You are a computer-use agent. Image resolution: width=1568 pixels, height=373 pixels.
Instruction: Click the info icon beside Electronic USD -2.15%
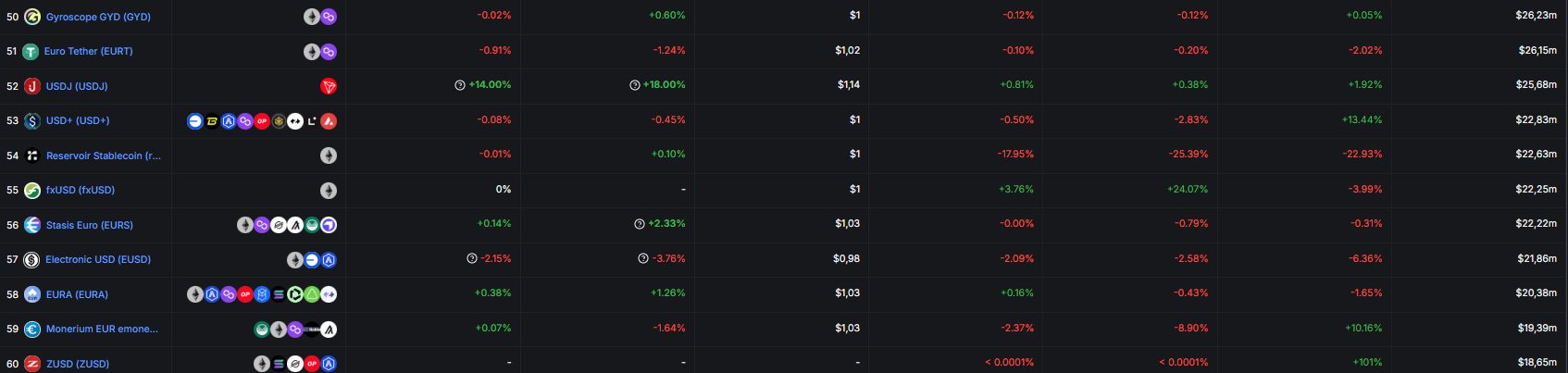[x=472, y=259]
